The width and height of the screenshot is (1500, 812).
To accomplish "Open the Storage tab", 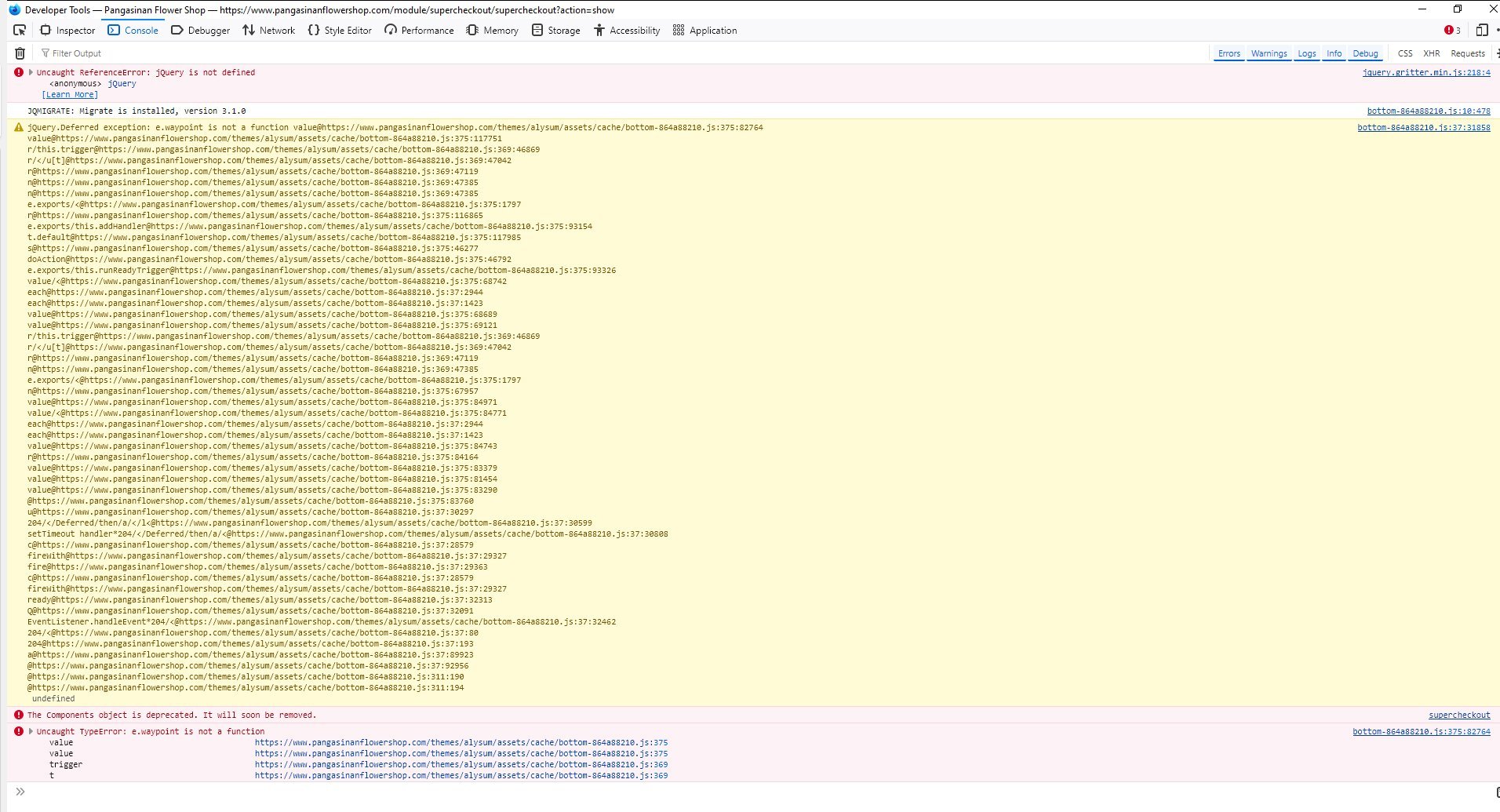I will click(x=556, y=30).
